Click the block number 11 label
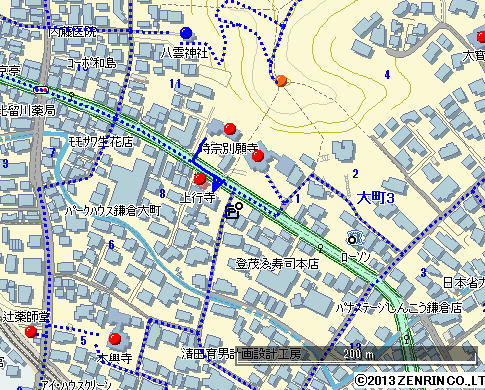The width and height of the screenshot is (485, 390). pyautogui.click(x=175, y=83)
